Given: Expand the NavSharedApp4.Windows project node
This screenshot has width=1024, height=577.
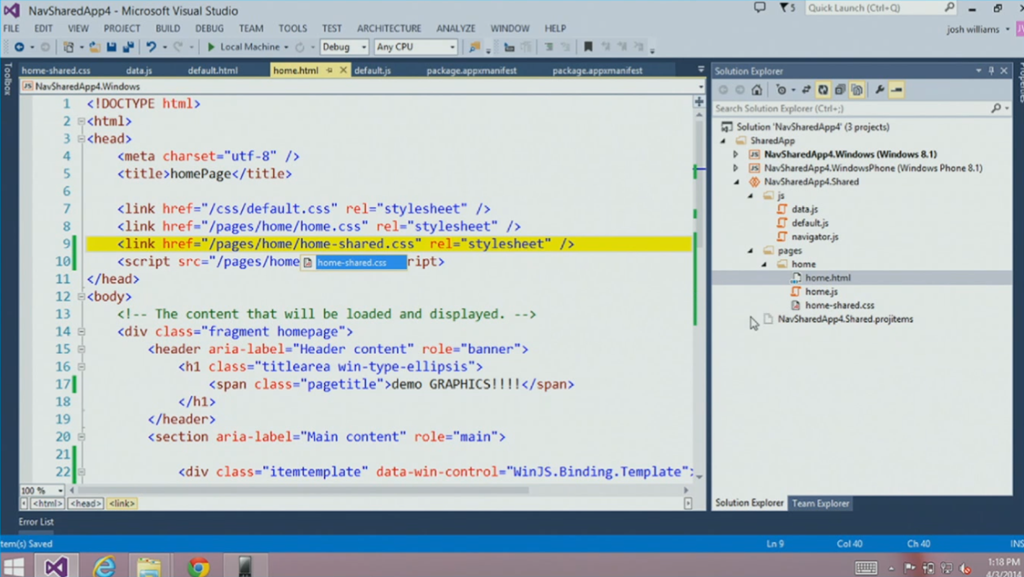Looking at the screenshot, I should (x=736, y=155).
